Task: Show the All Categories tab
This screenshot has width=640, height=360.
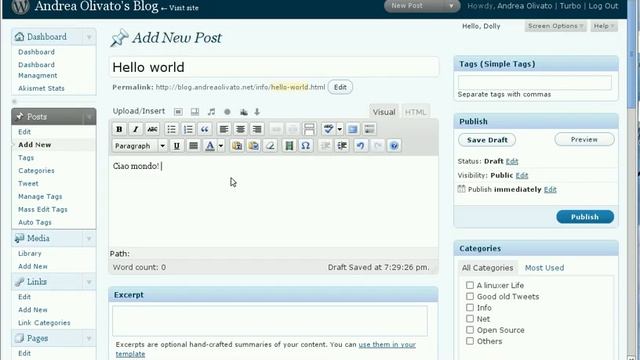Action: [487, 268]
